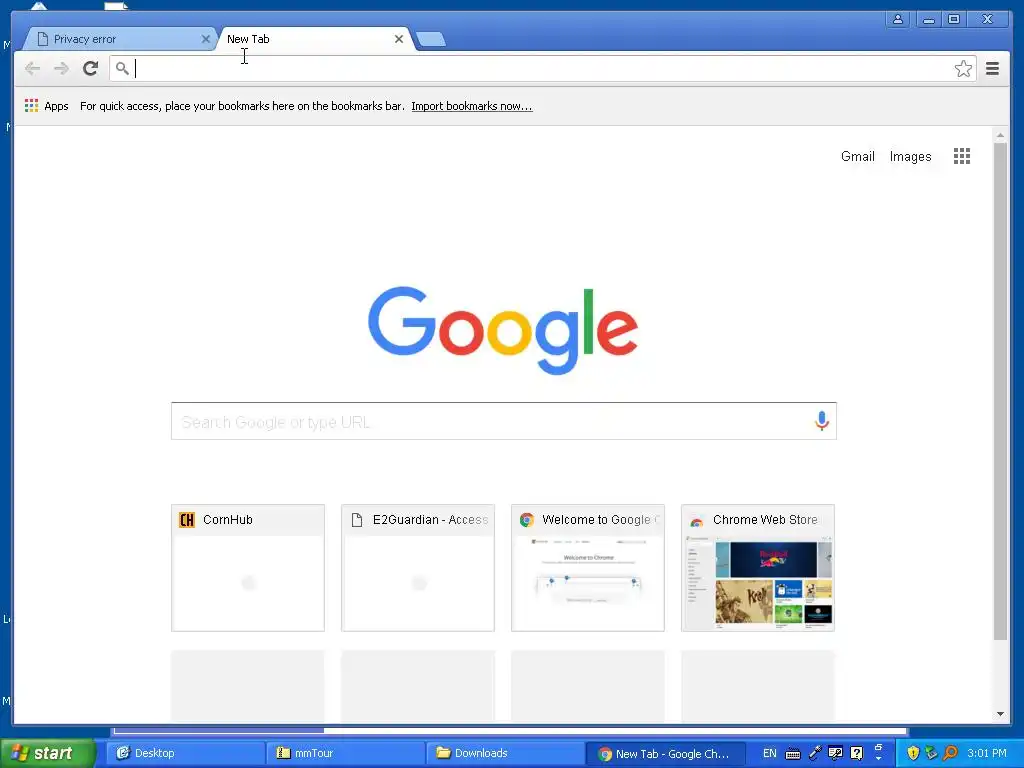Click the EN language indicator
This screenshot has width=1024, height=768.
click(769, 753)
